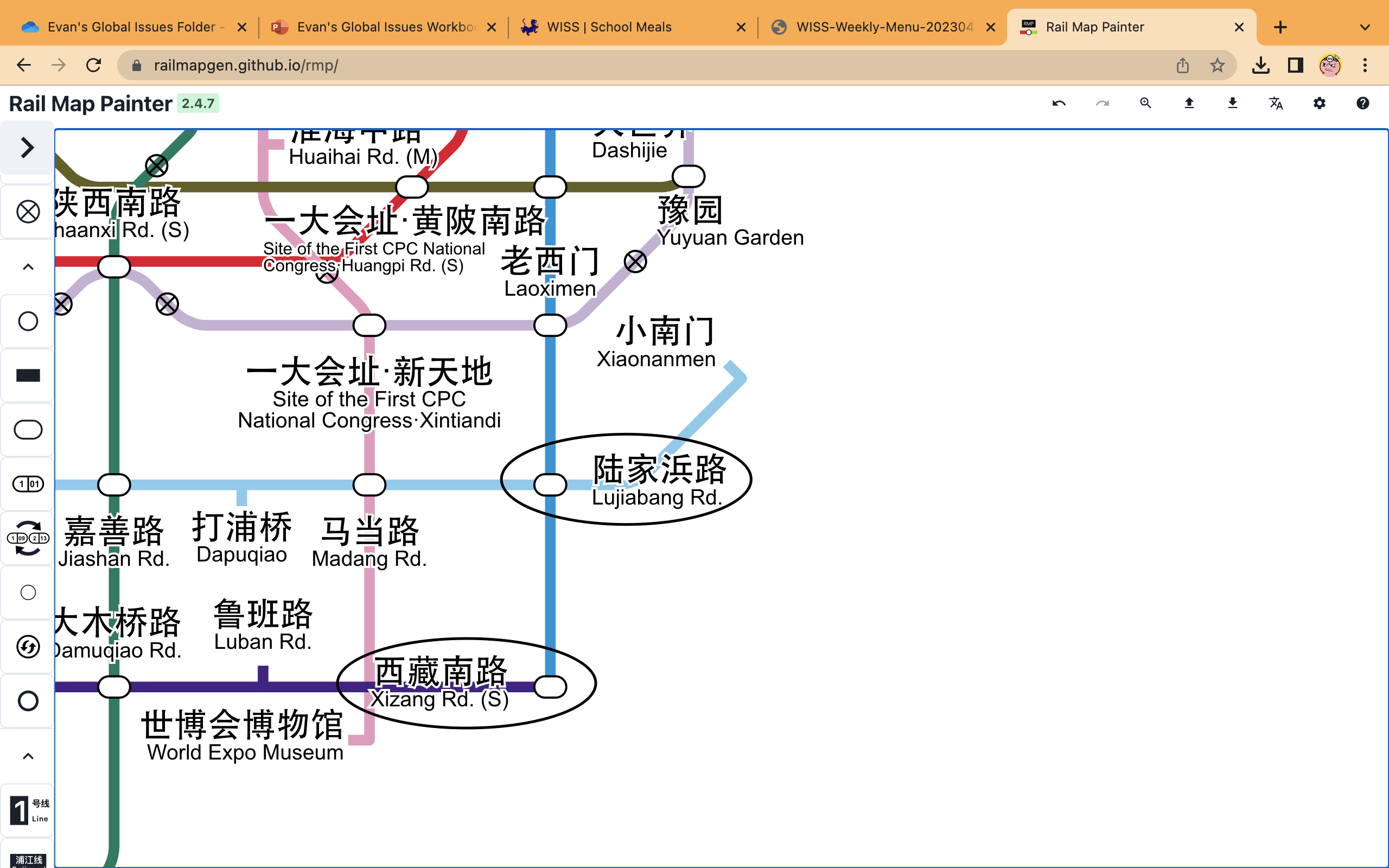The image size is (1389, 868).
Task: Collapse the upper station tools section
Action: pyautogui.click(x=27, y=266)
